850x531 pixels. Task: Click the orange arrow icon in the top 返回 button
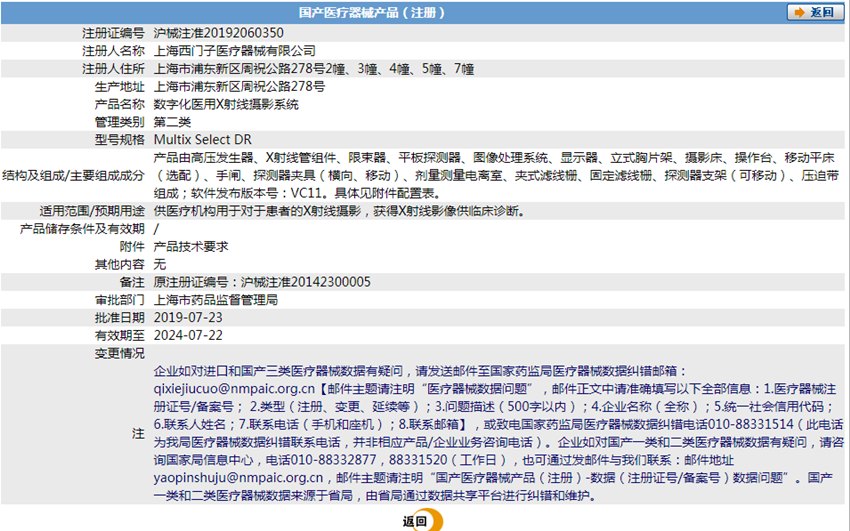(799, 12)
